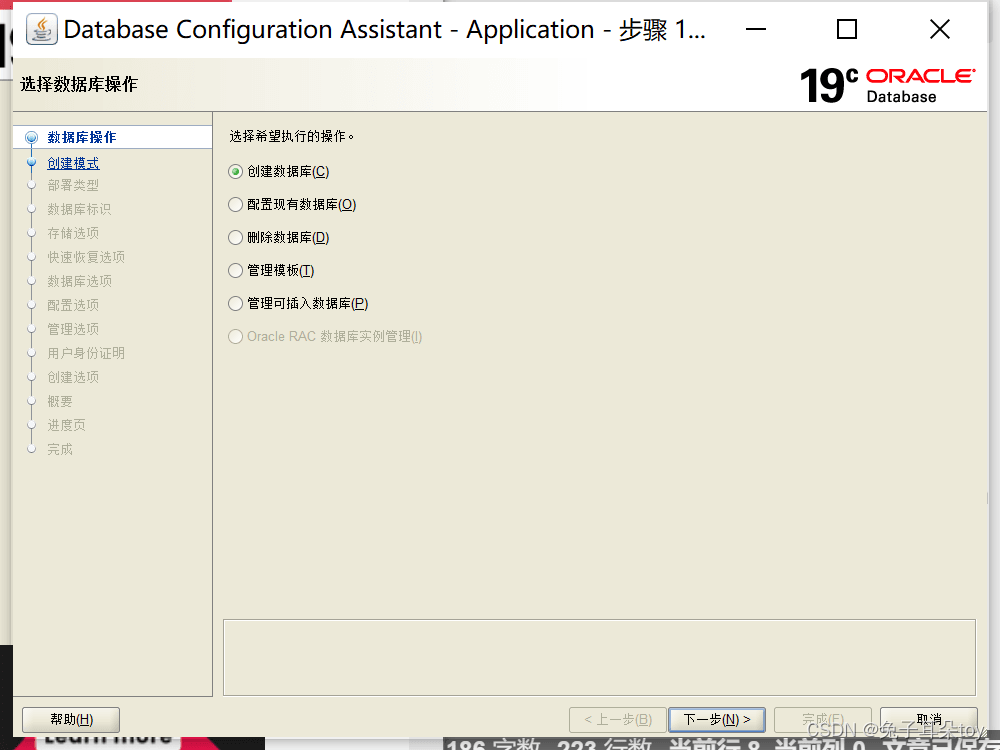Click the Java icon in title bar
Viewport: 1000px width, 750px height.
pos(41,29)
